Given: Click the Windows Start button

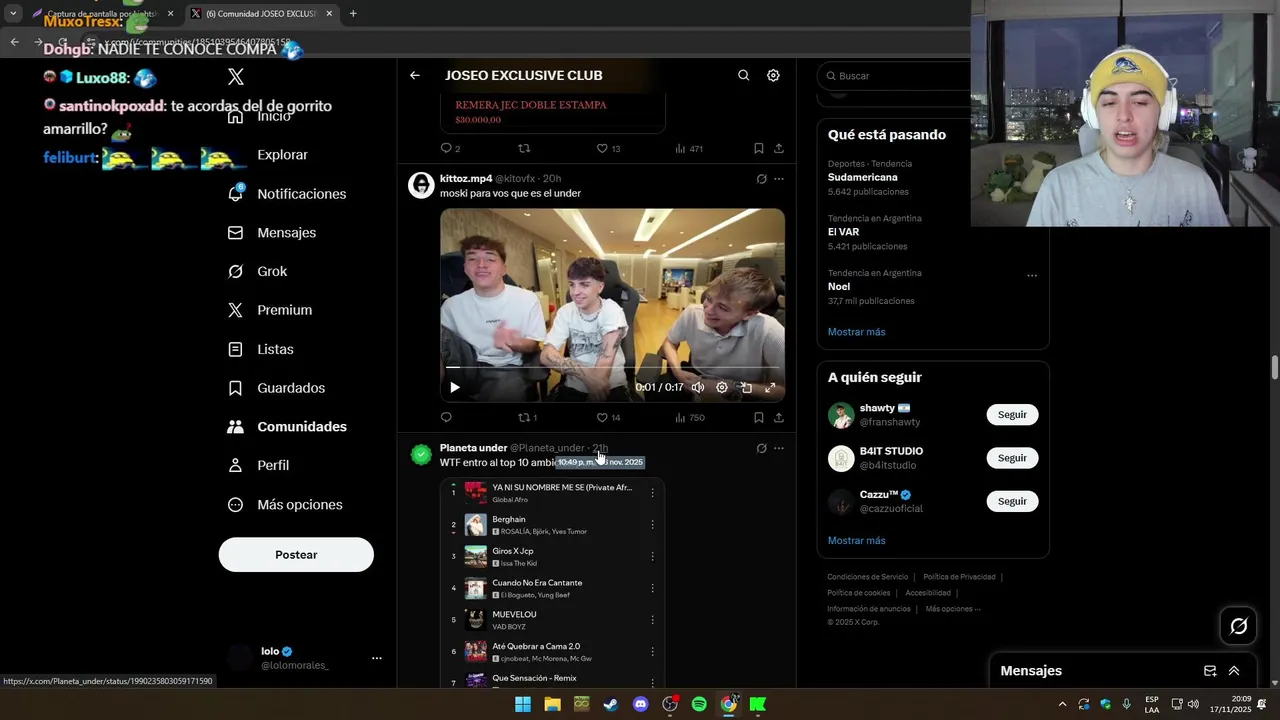Looking at the screenshot, I should 522,704.
